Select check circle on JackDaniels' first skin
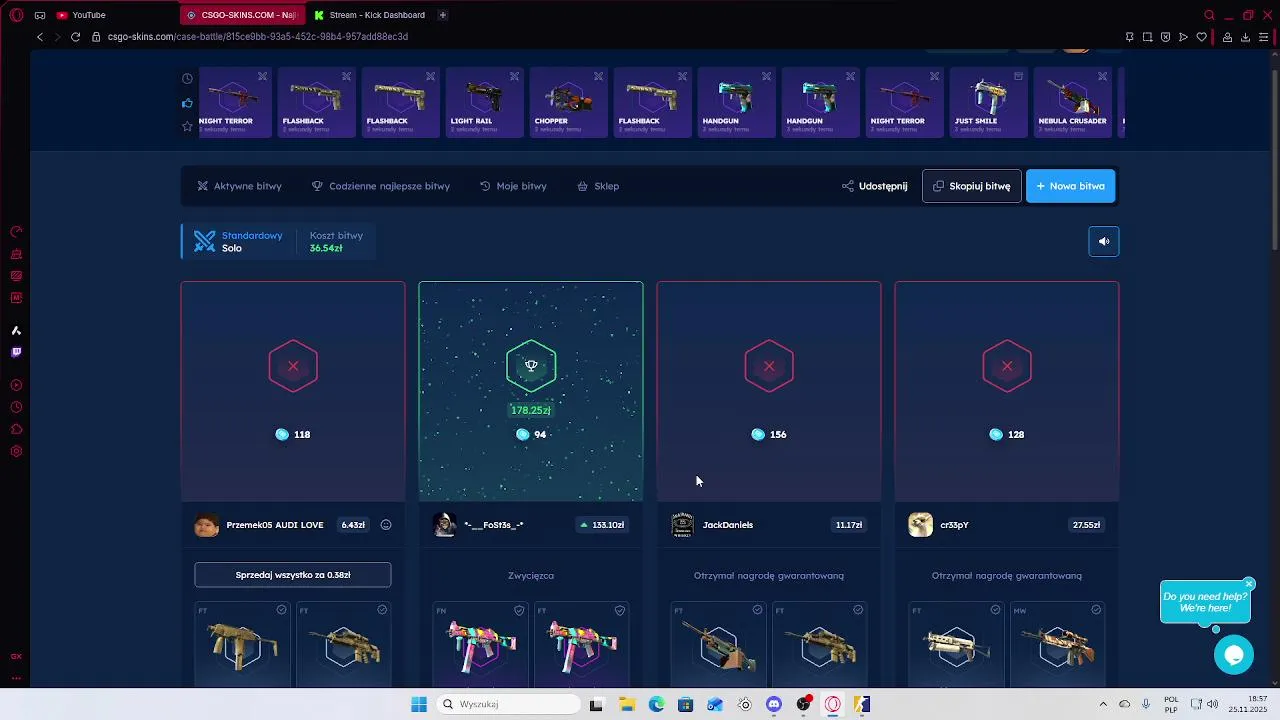 tap(757, 610)
